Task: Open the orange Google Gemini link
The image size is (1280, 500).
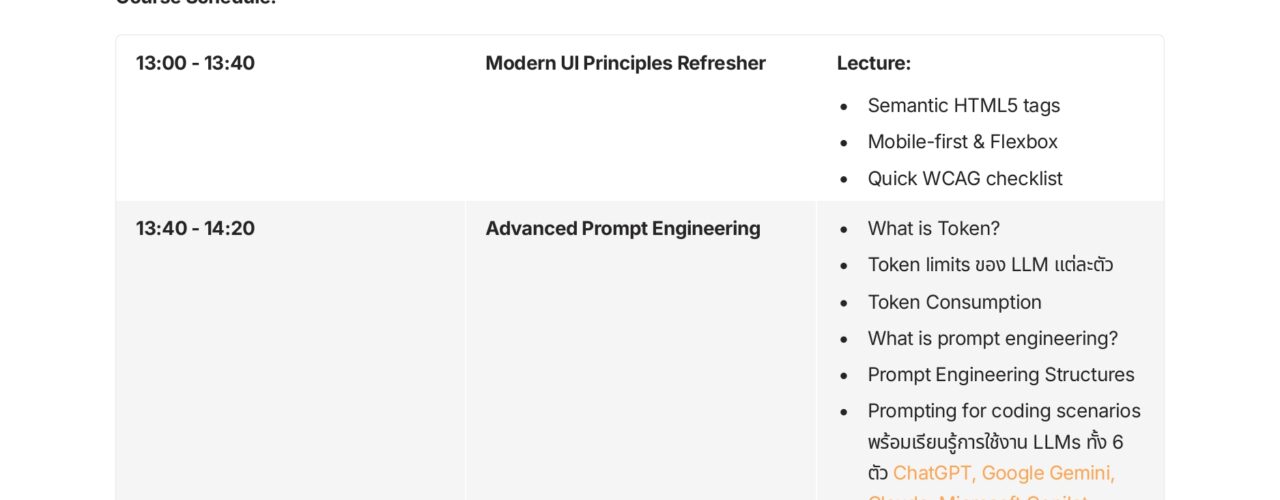Action: (x=1051, y=473)
